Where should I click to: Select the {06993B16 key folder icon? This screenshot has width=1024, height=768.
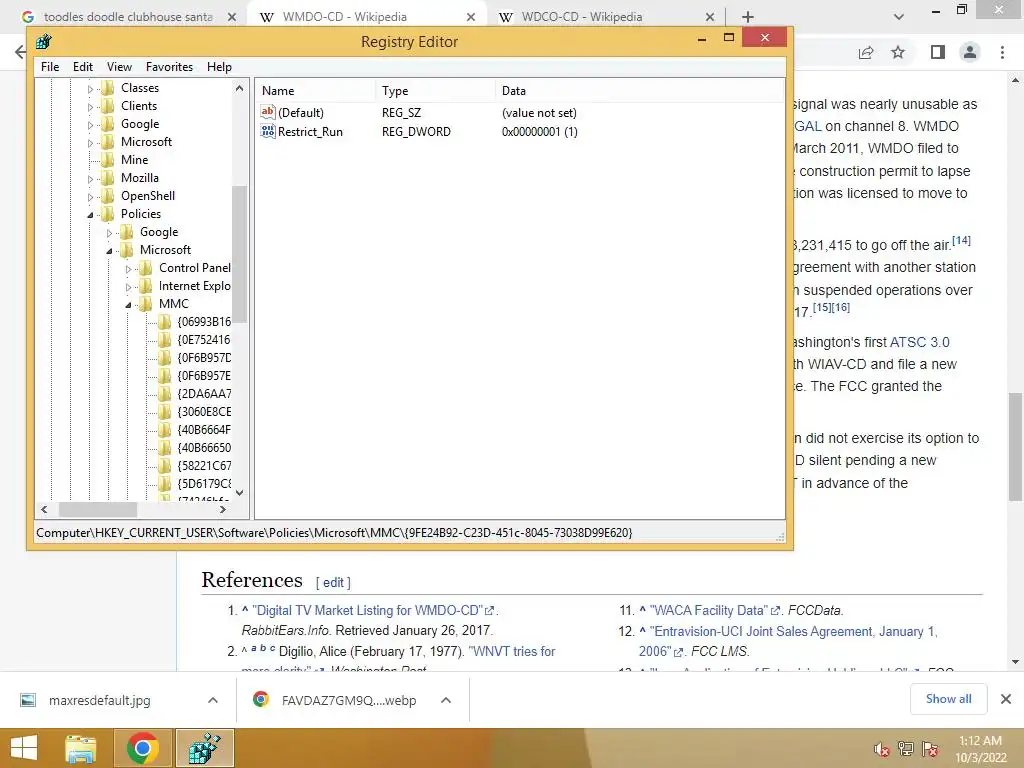pos(165,321)
